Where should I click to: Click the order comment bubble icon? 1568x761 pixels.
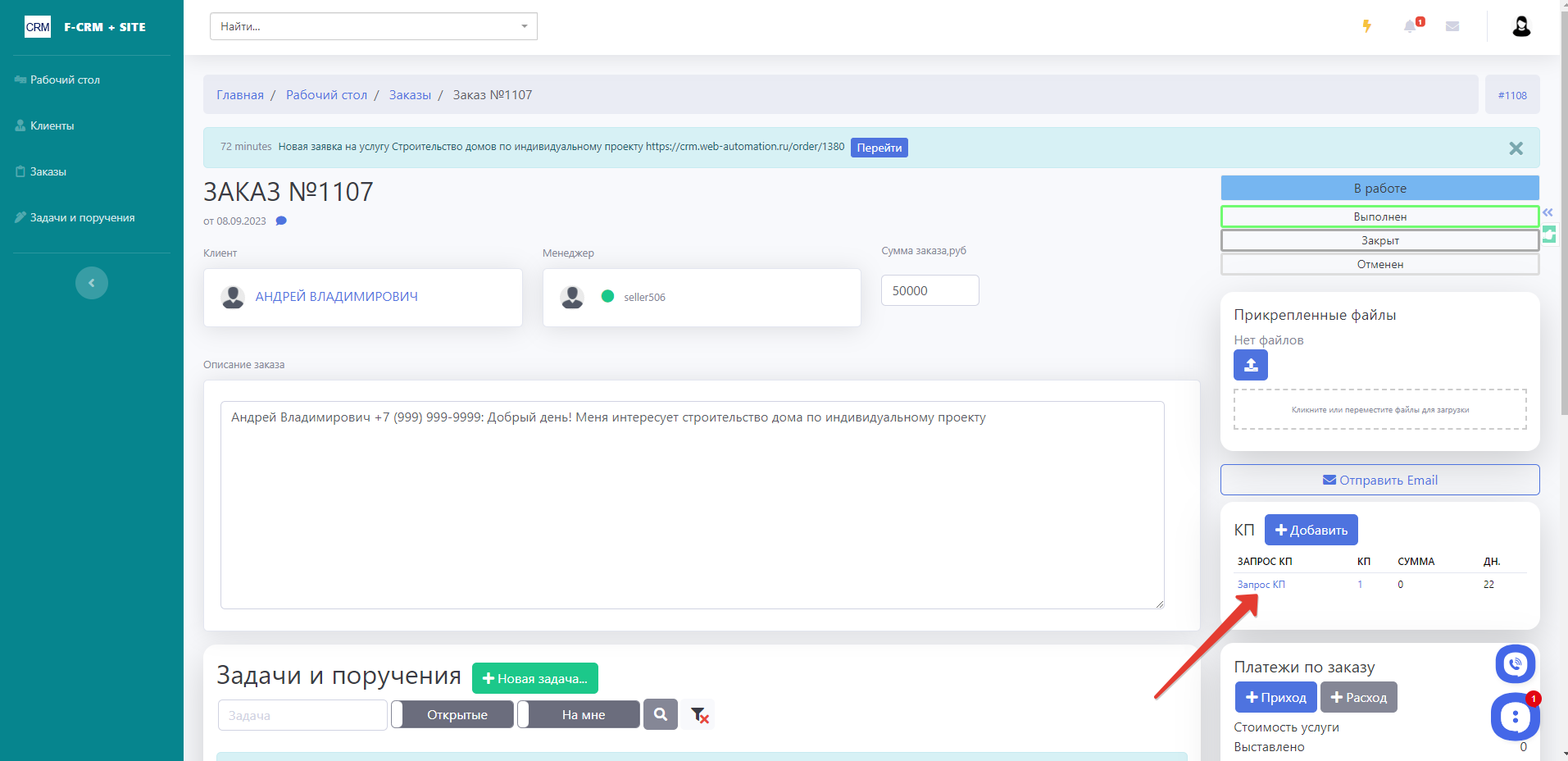click(281, 221)
